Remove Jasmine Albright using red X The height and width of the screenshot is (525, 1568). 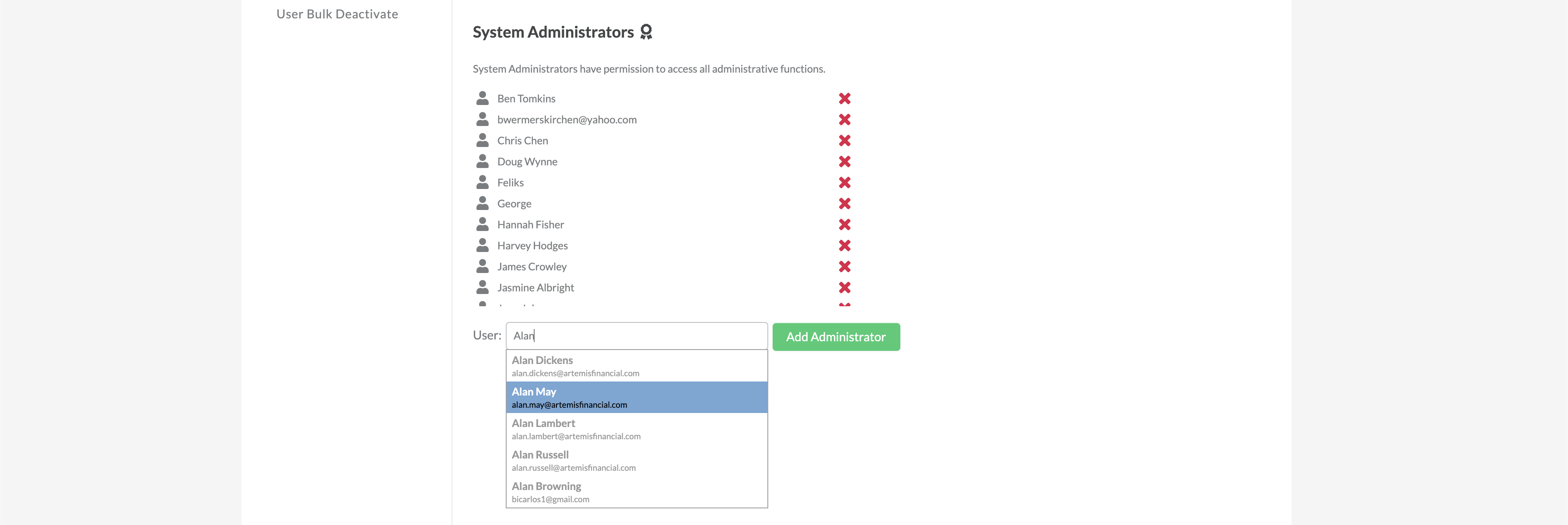[x=844, y=287]
